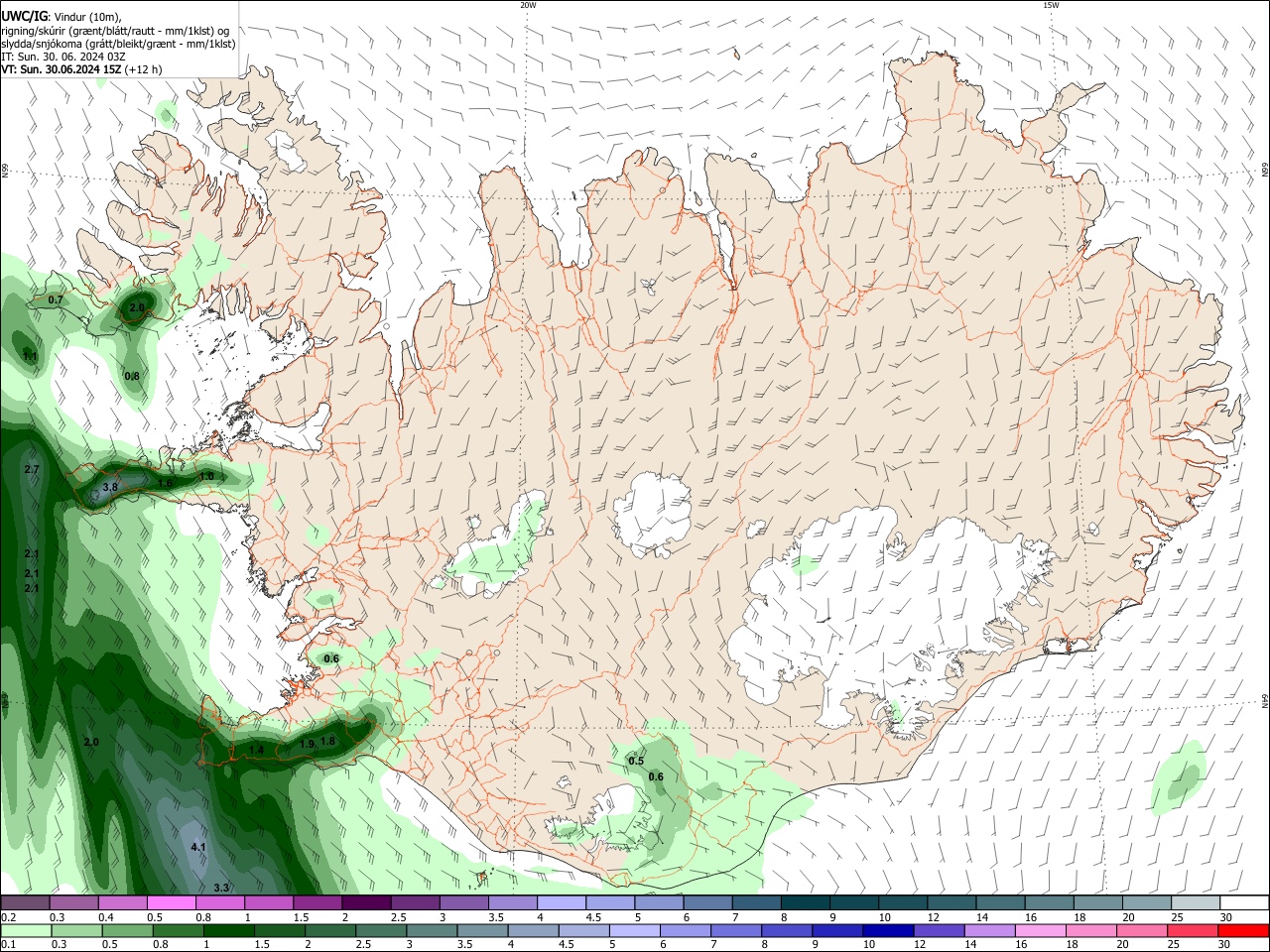Select the darkest green 1 swatch in lower legend row
This screenshot has width=1270, height=952.
(x=228, y=930)
